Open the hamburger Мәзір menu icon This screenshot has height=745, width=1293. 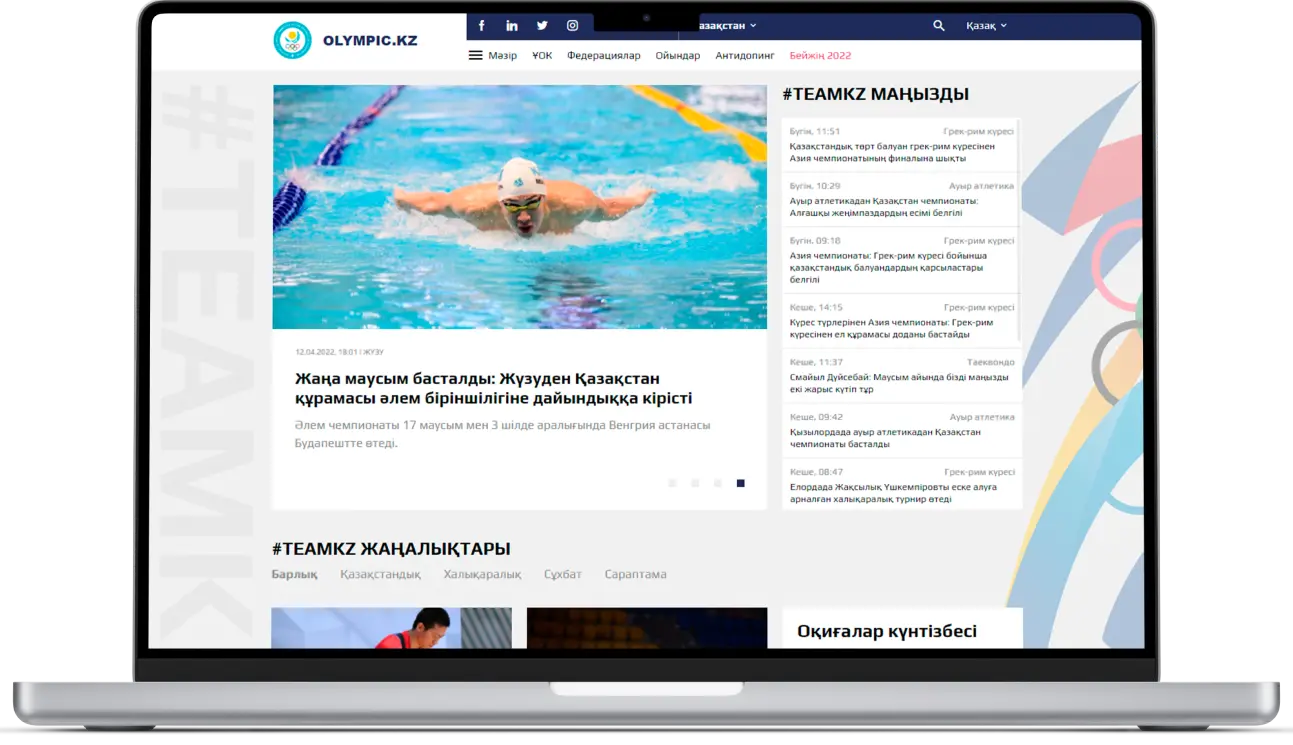pos(476,55)
